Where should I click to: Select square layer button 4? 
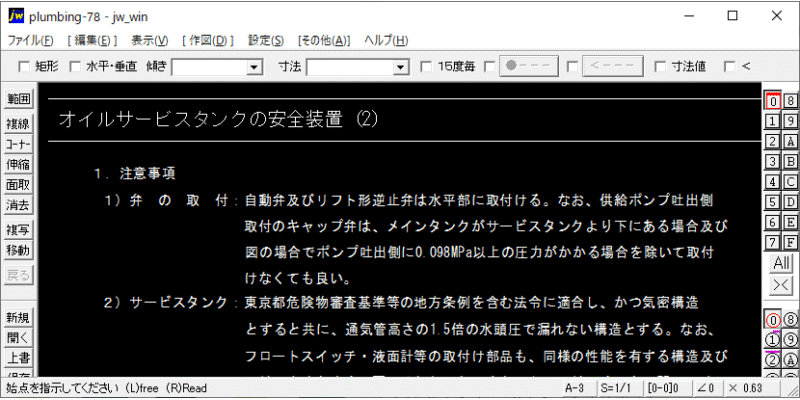(773, 181)
